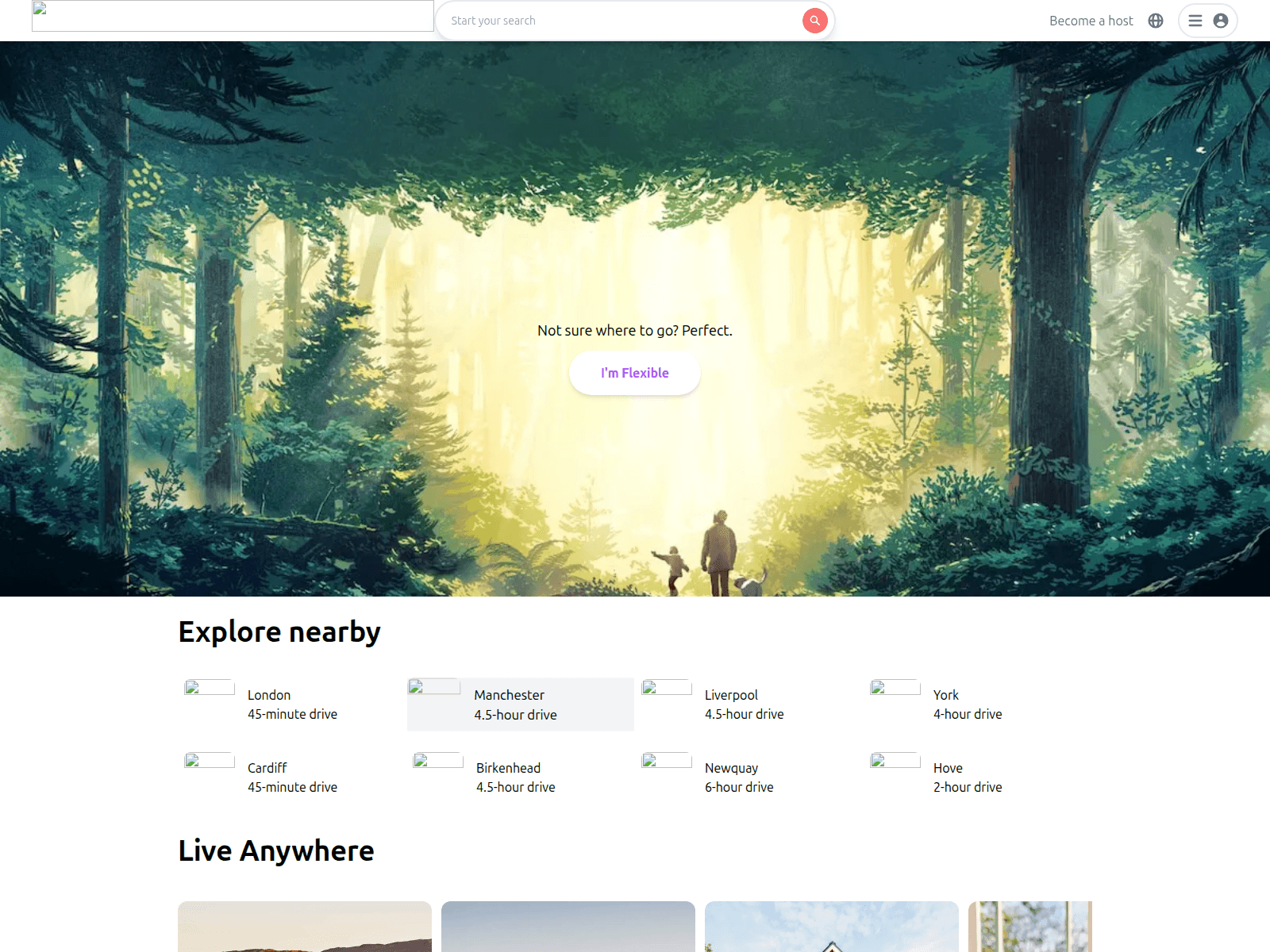Open the Liverpool 4.5-hour drive card
This screenshot has height=952, width=1270.
749,704
